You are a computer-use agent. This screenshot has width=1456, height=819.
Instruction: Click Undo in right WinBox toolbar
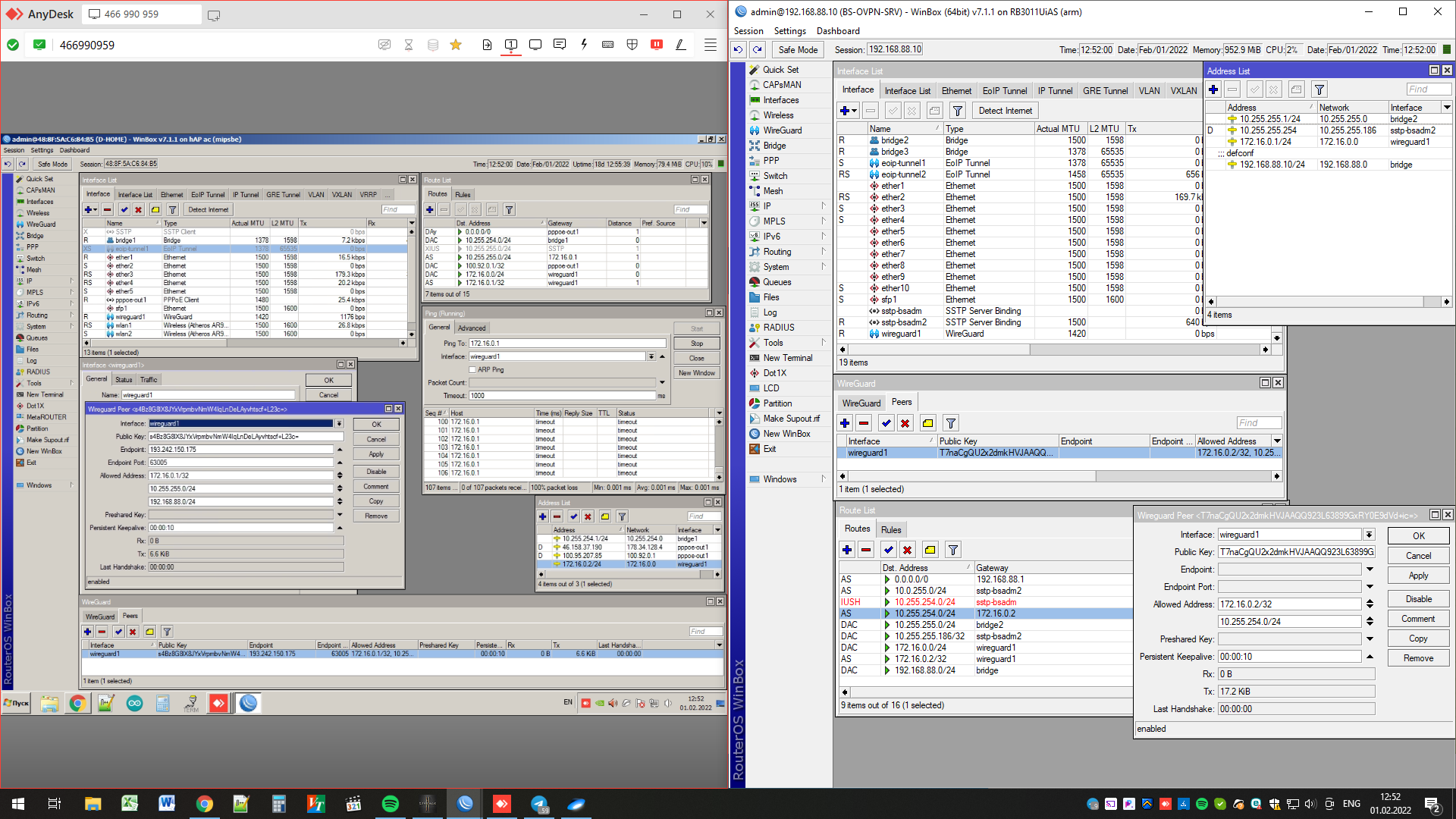[739, 50]
